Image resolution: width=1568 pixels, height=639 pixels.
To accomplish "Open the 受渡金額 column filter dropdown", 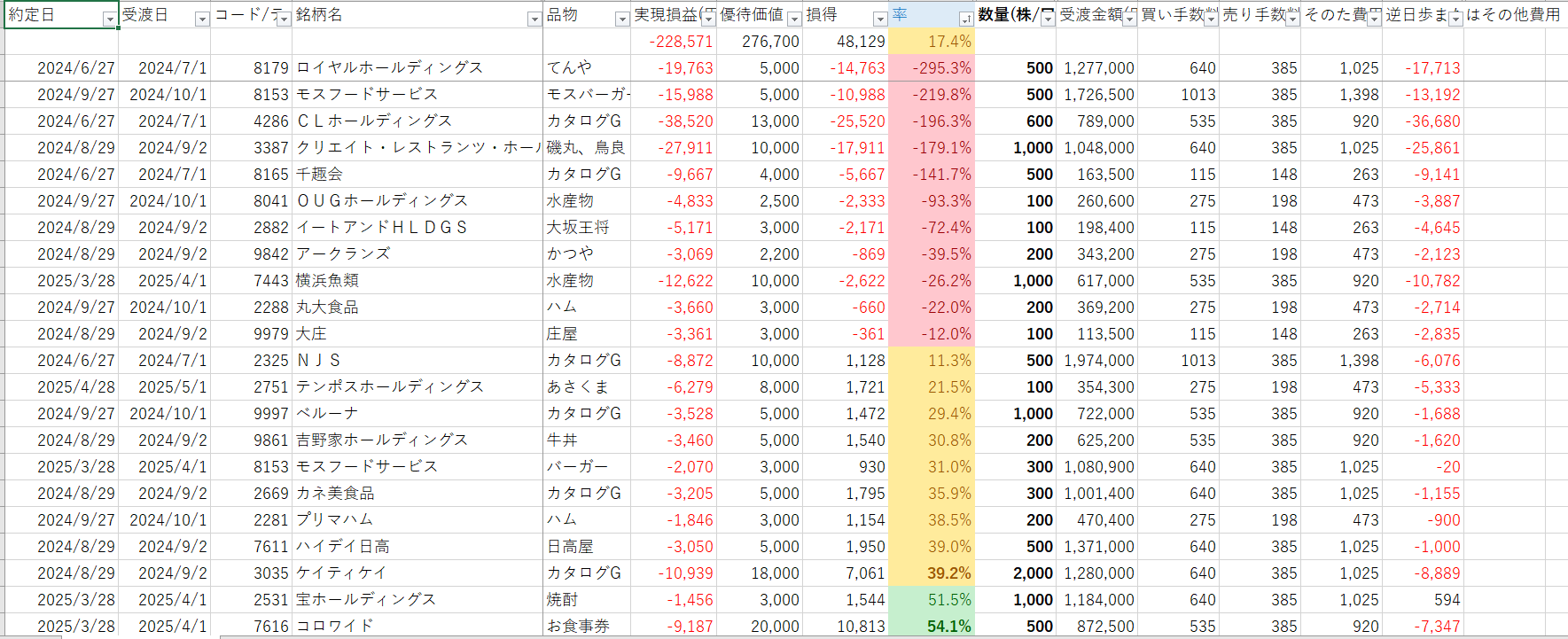I will 1129,19.
